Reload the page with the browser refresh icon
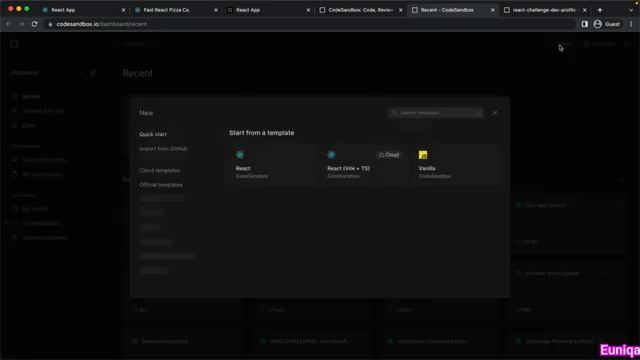The image size is (640, 360). pyautogui.click(x=34, y=24)
